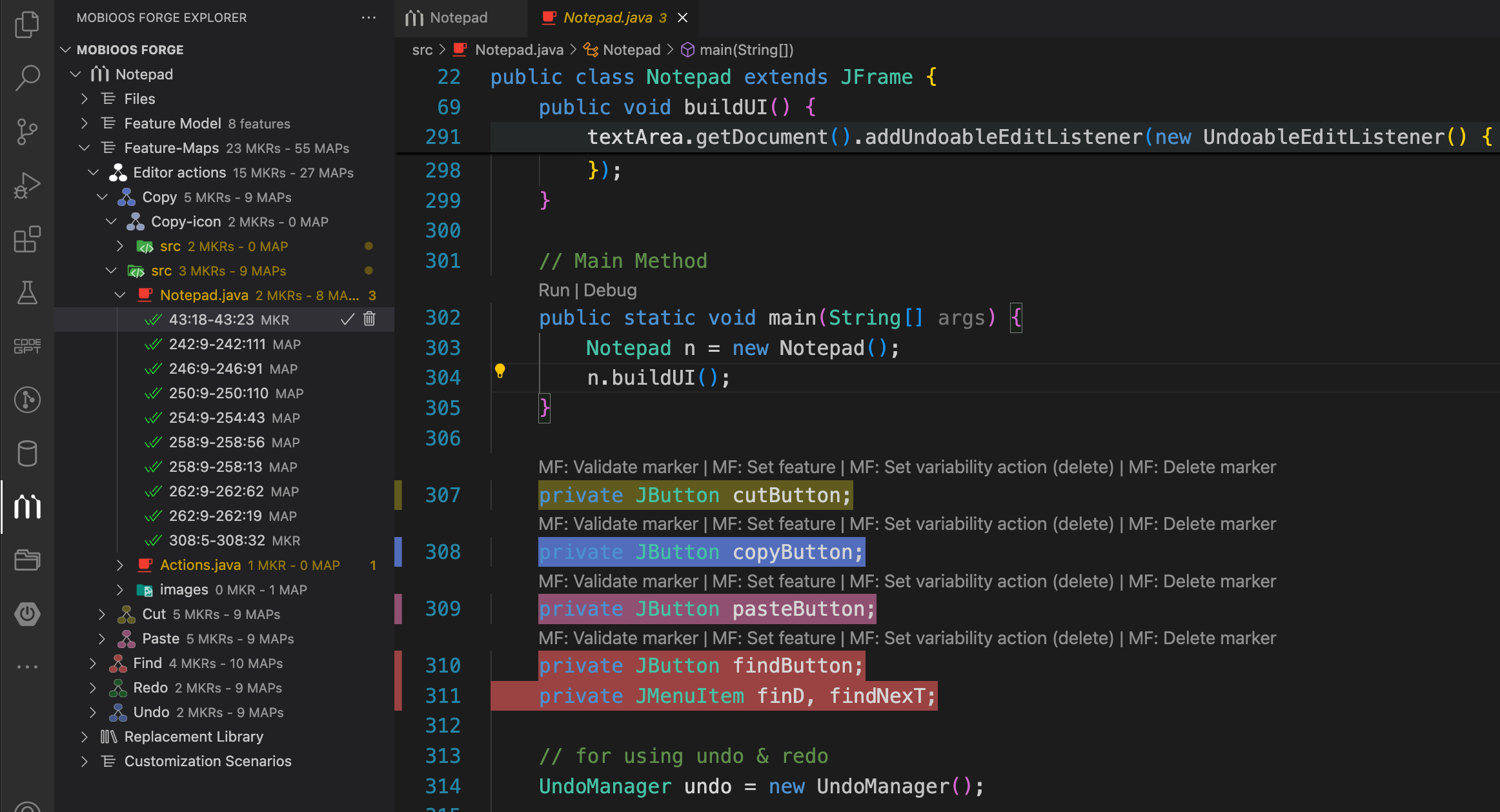Expand the Actions.java node
The image size is (1500, 812).
click(120, 565)
